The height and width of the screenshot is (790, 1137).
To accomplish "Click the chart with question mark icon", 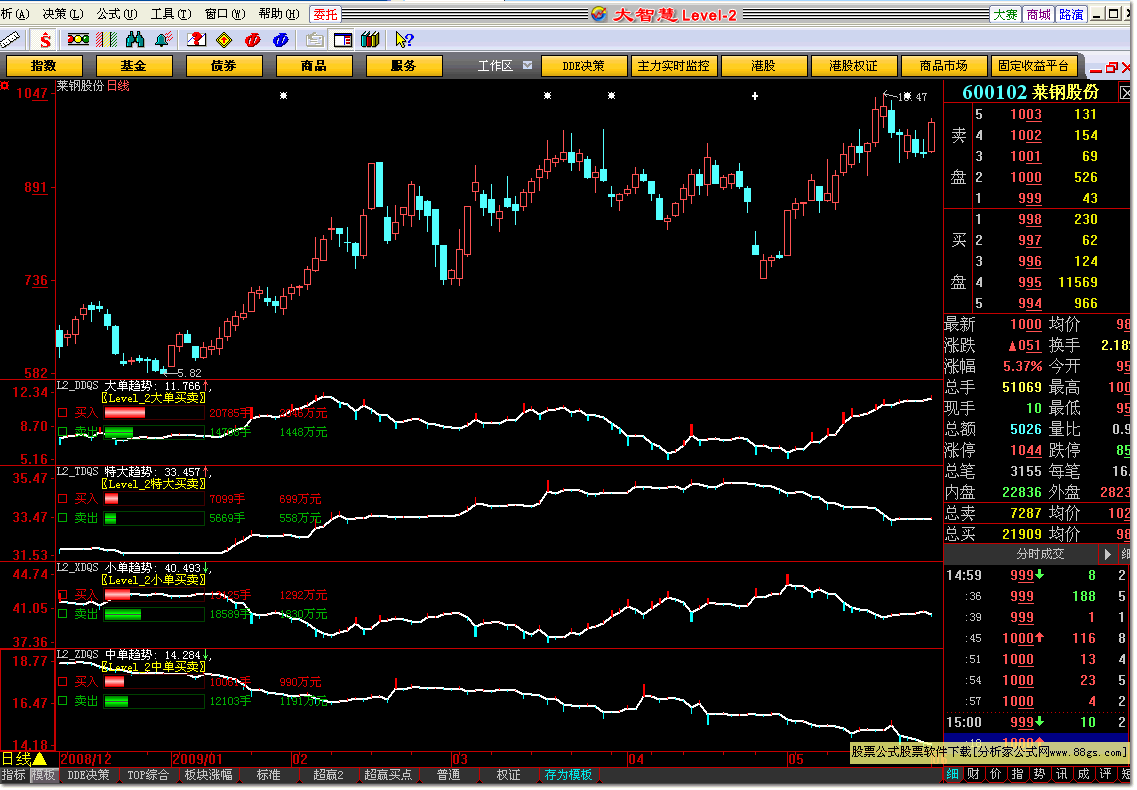I will [x=197, y=40].
